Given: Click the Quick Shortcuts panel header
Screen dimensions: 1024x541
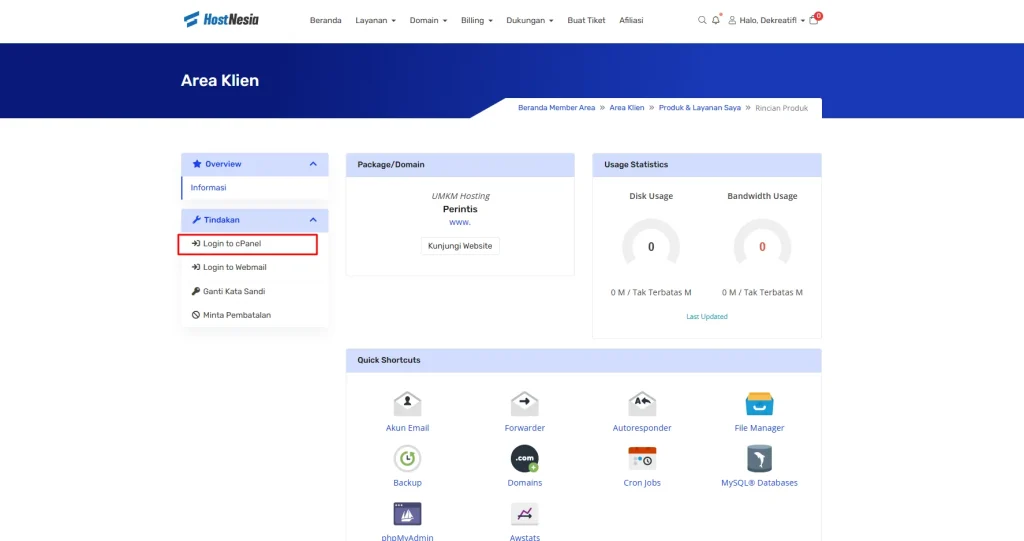Looking at the screenshot, I should tap(584, 361).
